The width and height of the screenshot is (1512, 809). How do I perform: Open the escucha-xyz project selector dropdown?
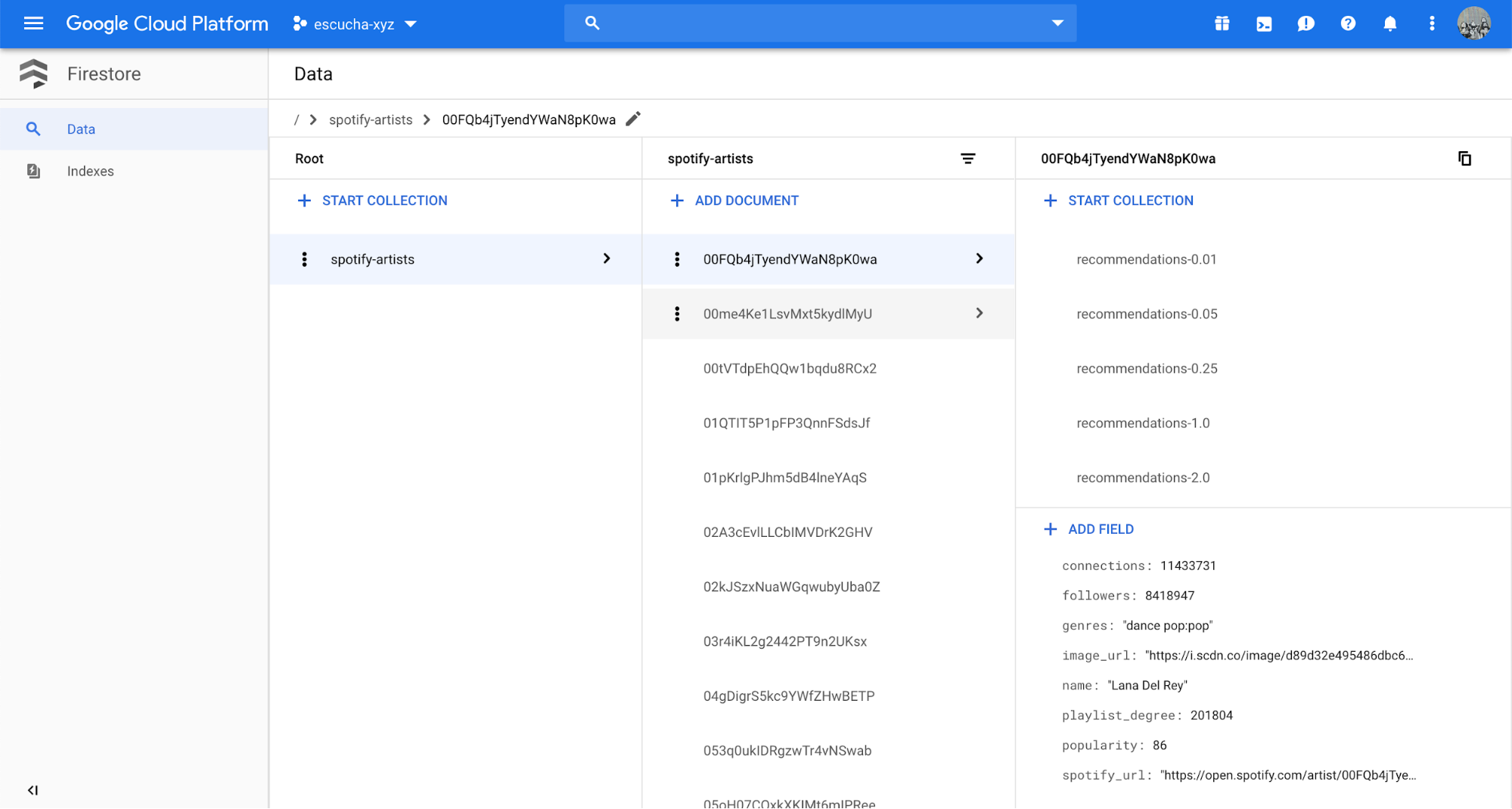coord(355,24)
